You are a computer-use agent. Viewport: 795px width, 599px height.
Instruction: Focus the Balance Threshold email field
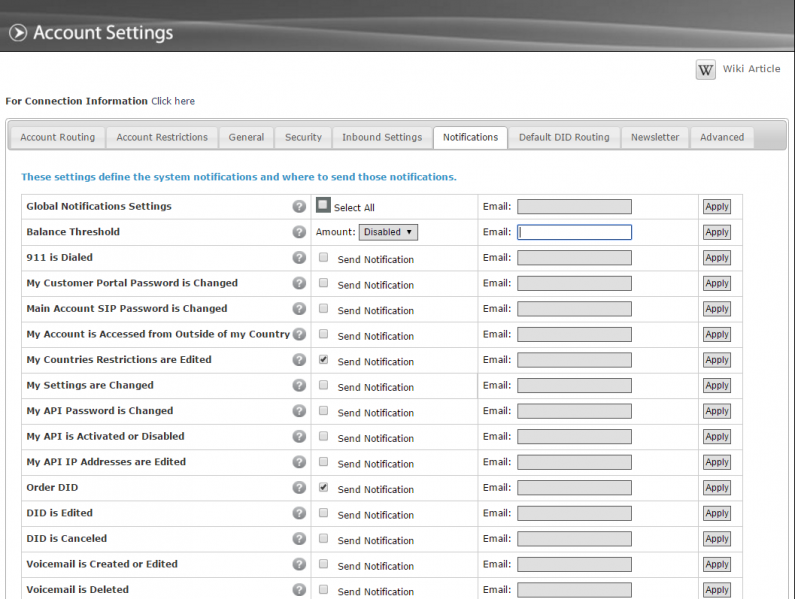pyautogui.click(x=574, y=232)
